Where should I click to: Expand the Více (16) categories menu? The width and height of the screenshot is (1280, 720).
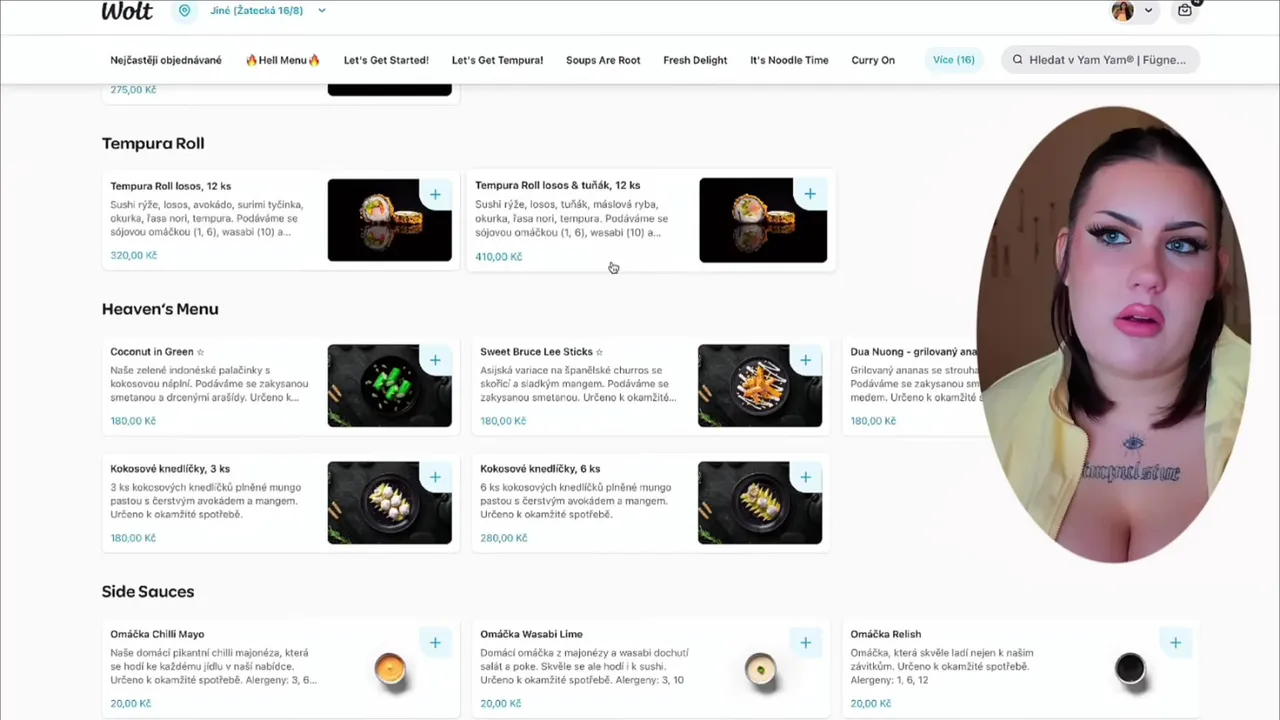953,60
